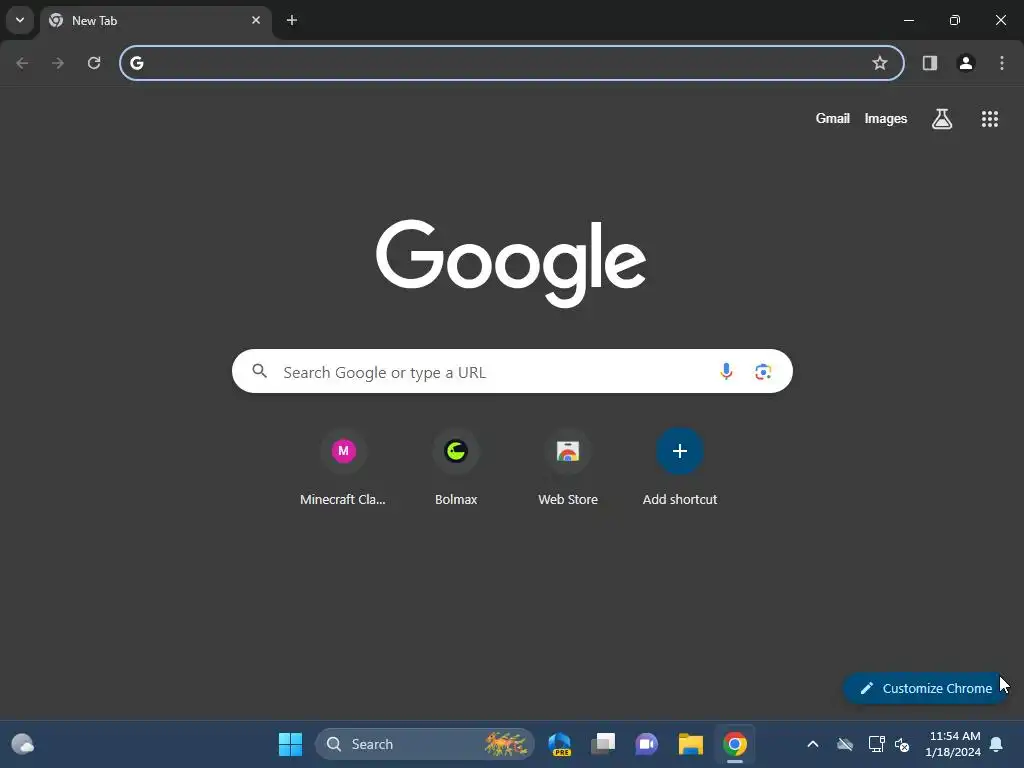The height and width of the screenshot is (768, 1024).
Task: Go back with the back arrow
Action: (22, 63)
